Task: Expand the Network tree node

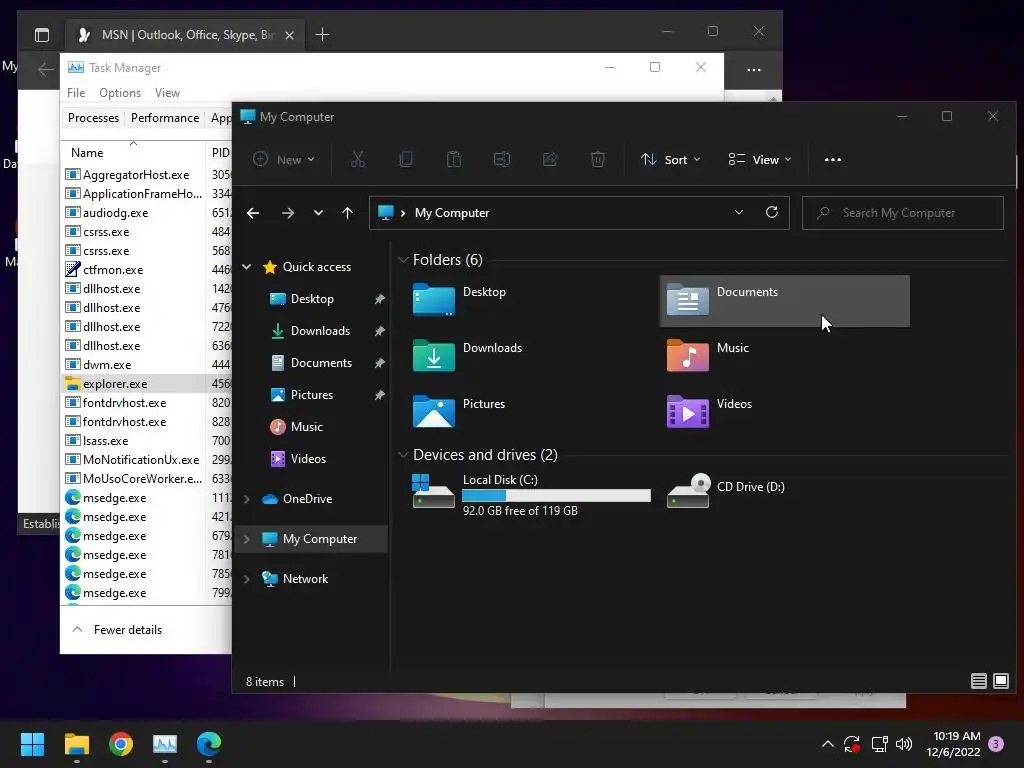Action: [x=247, y=579]
